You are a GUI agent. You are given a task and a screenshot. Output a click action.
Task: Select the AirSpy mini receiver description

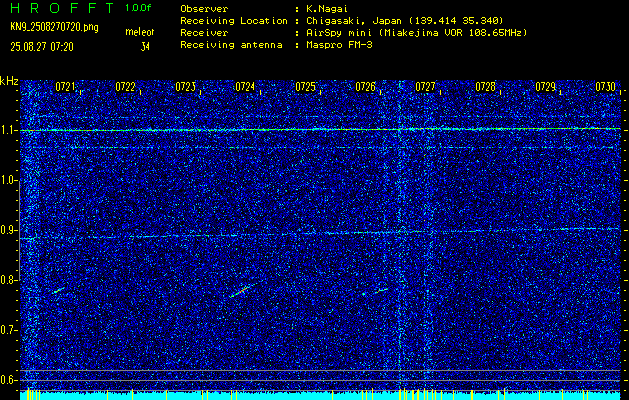click(x=416, y=32)
